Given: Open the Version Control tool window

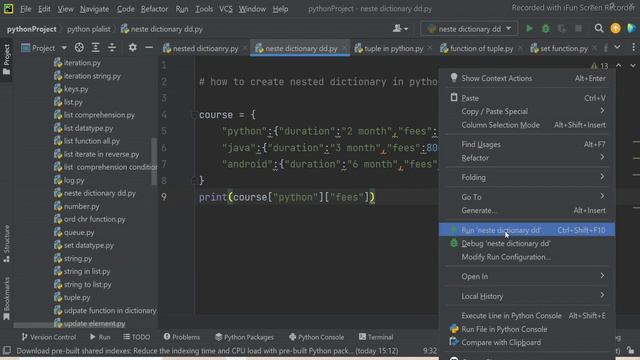Looking at the screenshot, I should click(49, 337).
